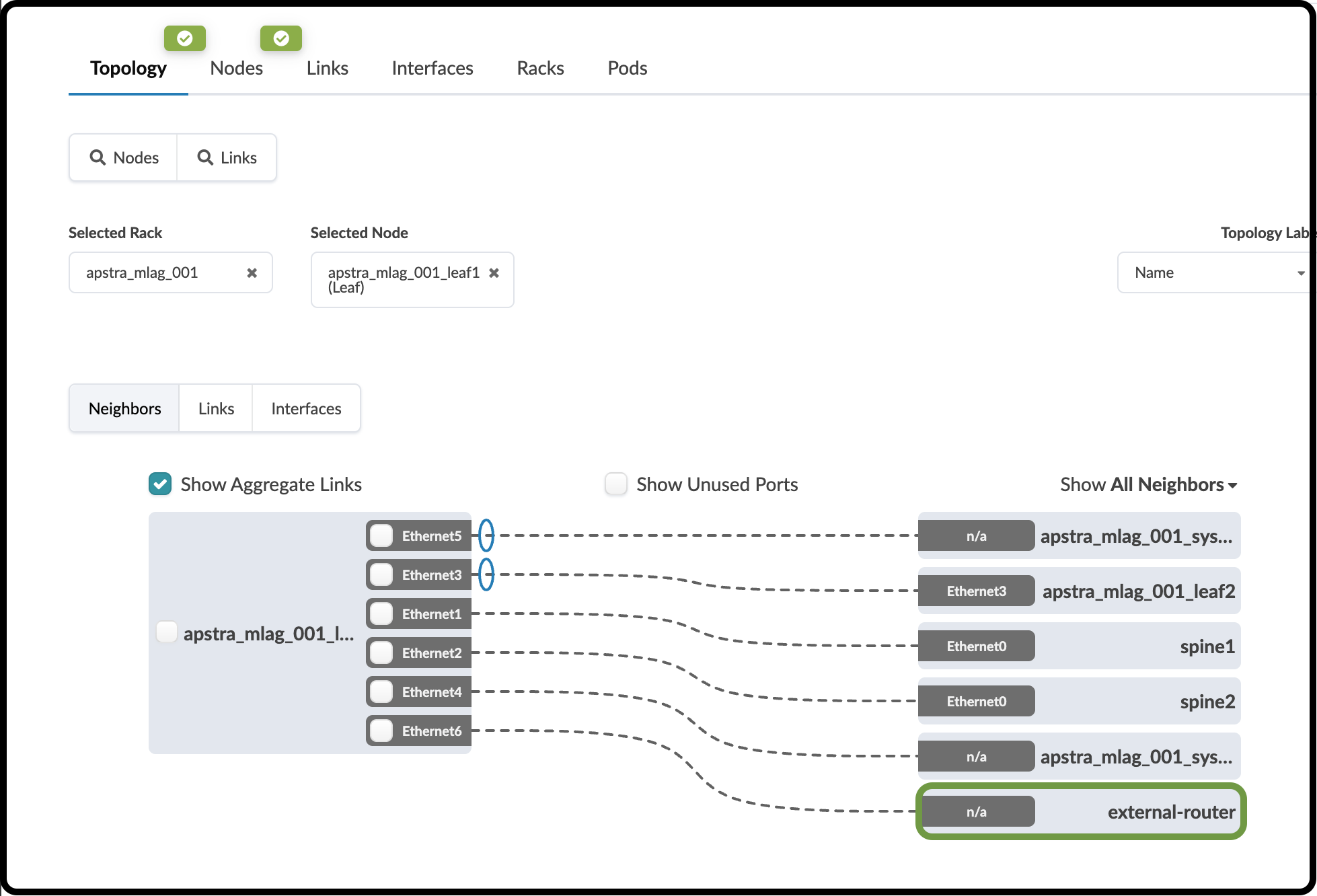Image resolution: width=1317 pixels, height=896 pixels.
Task: Click the magnifier icon in Nodes search button
Action: click(x=98, y=157)
